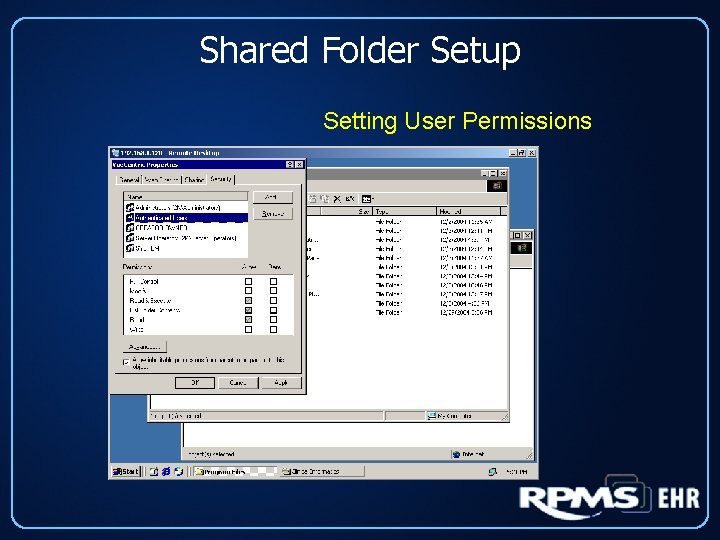This screenshot has width=720, height=540.
Task: Click the SYSTEM entry icon in list
Action: pyautogui.click(x=130, y=248)
